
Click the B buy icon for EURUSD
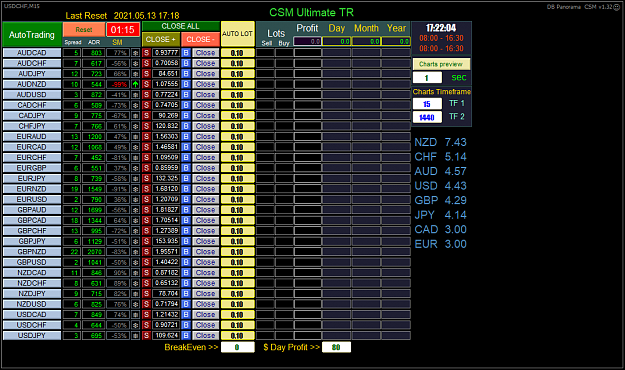tap(186, 199)
